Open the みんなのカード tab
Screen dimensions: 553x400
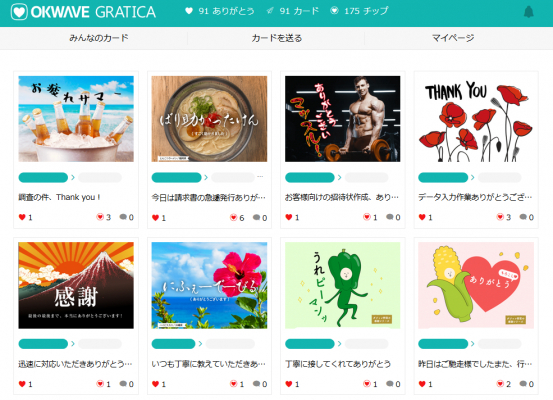[x=99, y=38]
